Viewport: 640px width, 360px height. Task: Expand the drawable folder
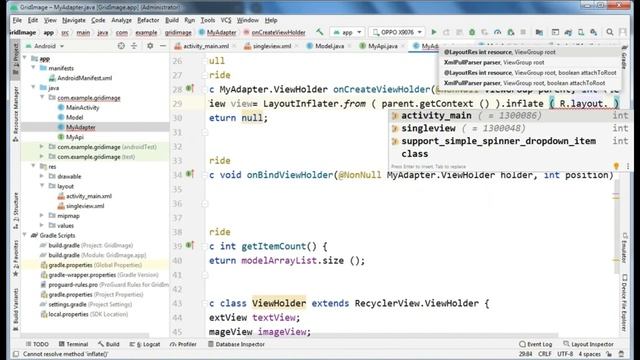(x=42, y=176)
